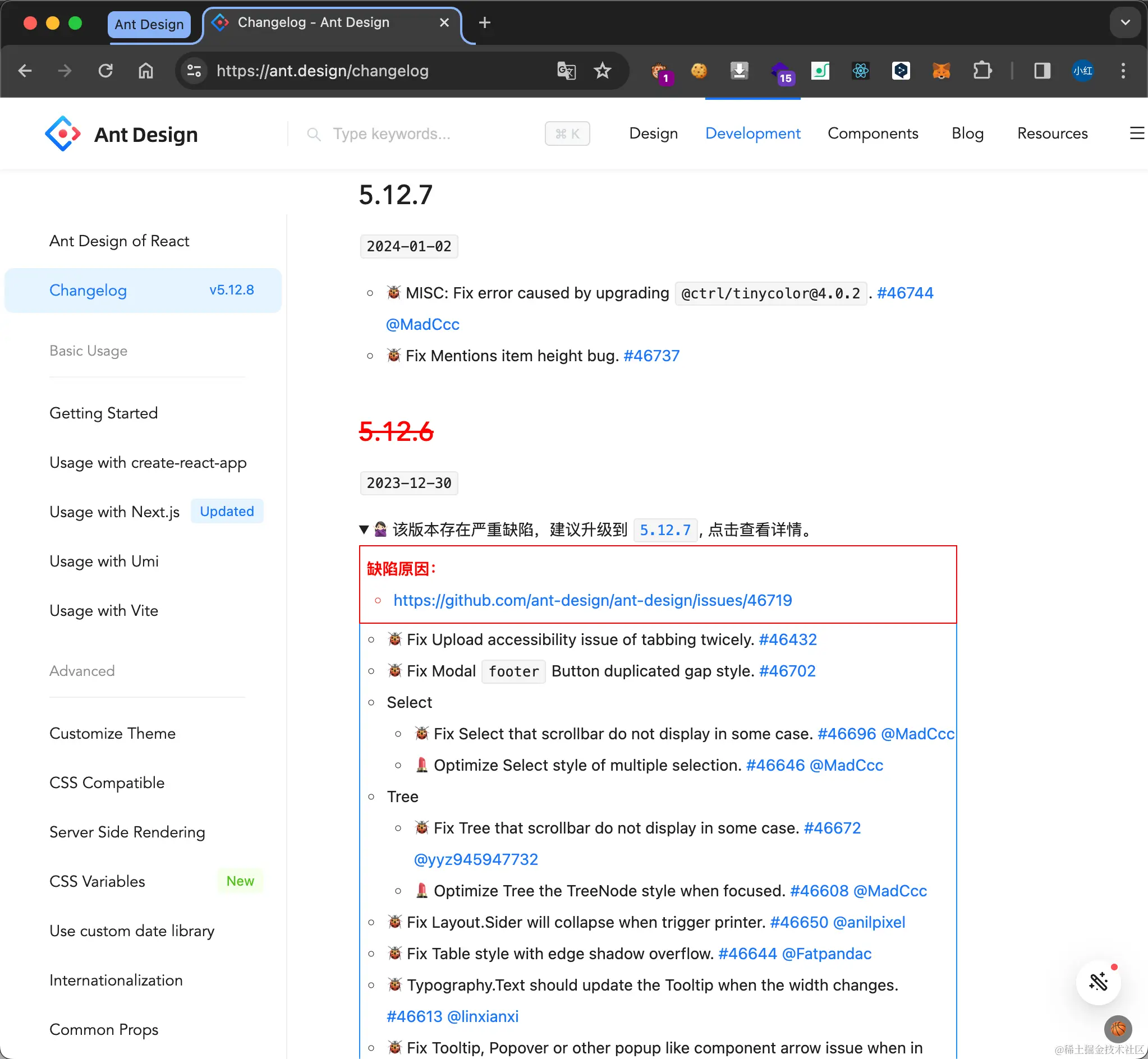This screenshot has height=1059, width=1148.
Task: Click the Ant Design logo icon
Action: [62, 133]
